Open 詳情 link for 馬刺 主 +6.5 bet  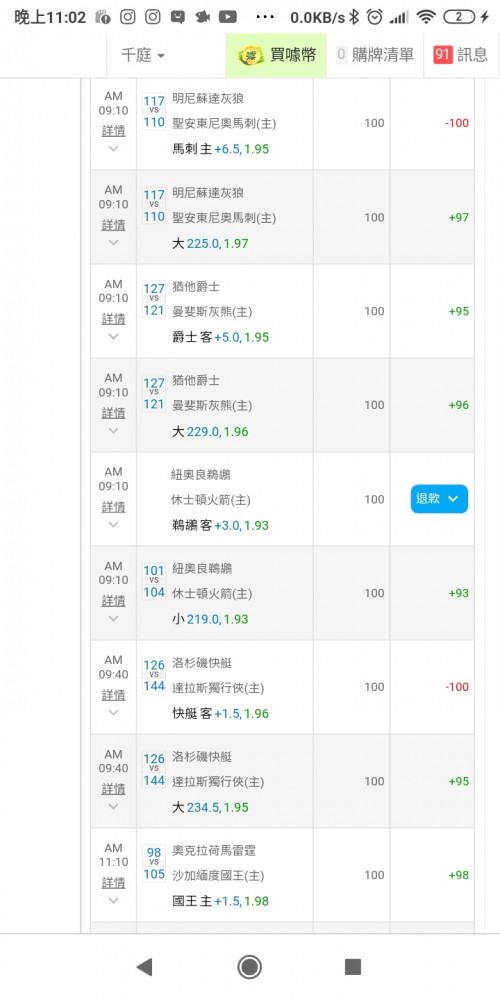[x=114, y=131]
